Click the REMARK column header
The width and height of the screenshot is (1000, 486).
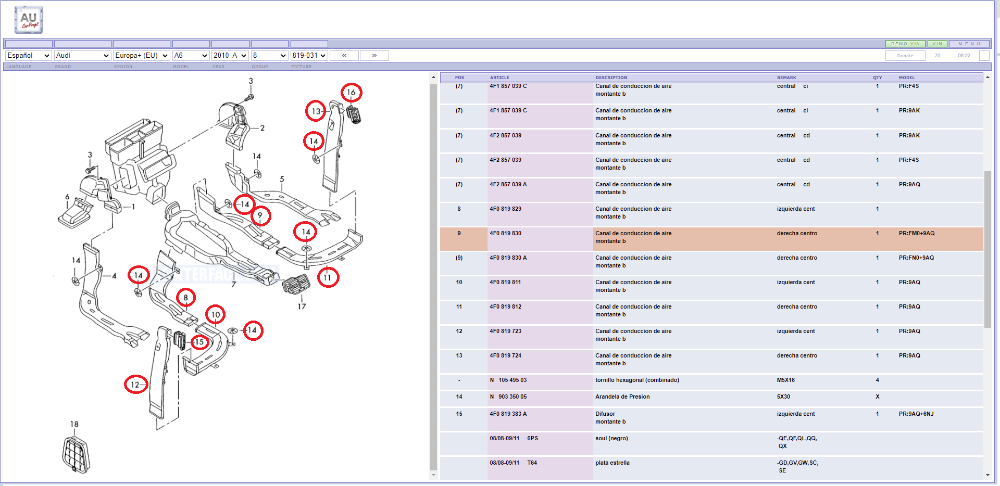[786, 77]
